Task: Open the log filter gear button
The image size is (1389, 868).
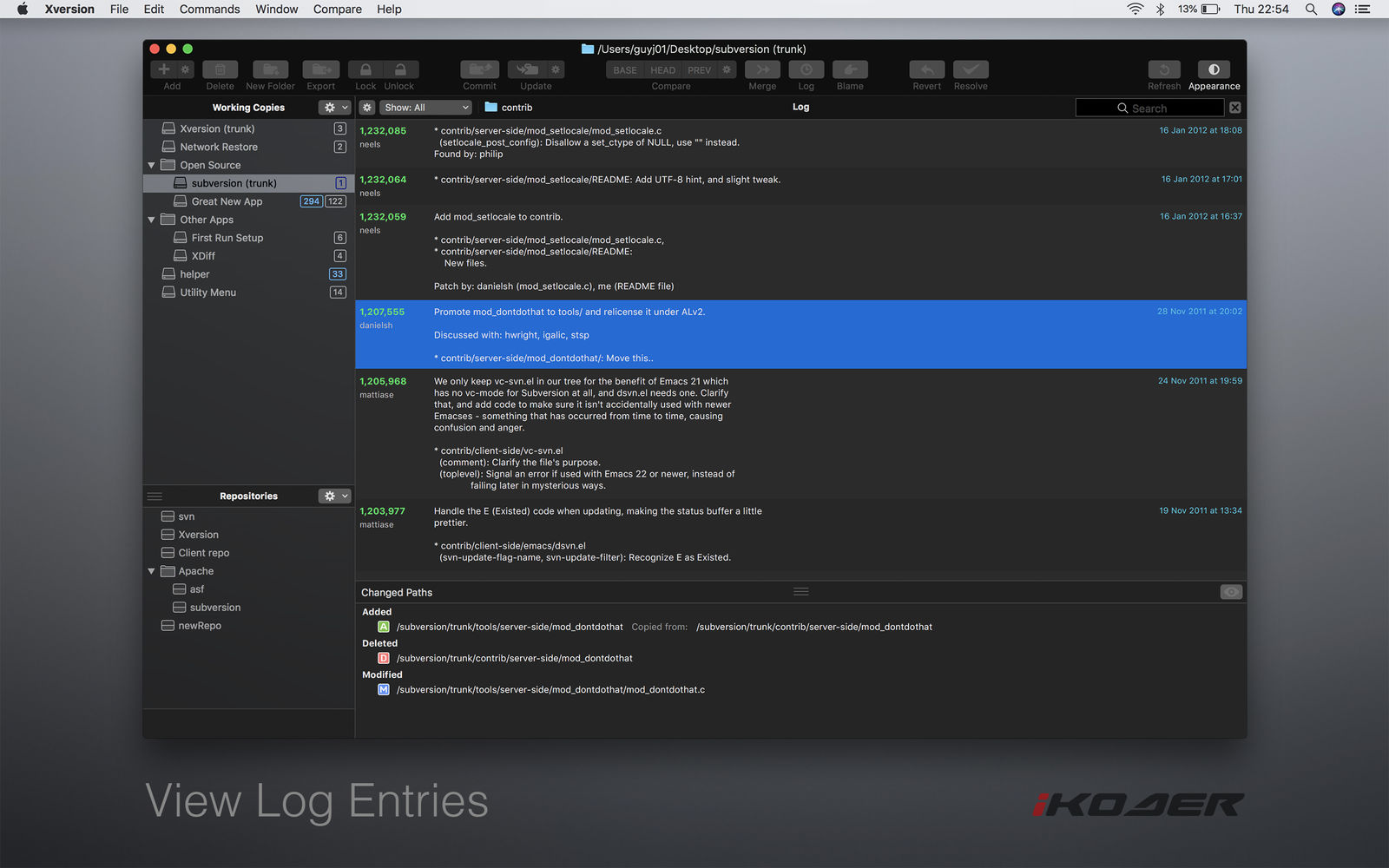Action: pos(367,108)
